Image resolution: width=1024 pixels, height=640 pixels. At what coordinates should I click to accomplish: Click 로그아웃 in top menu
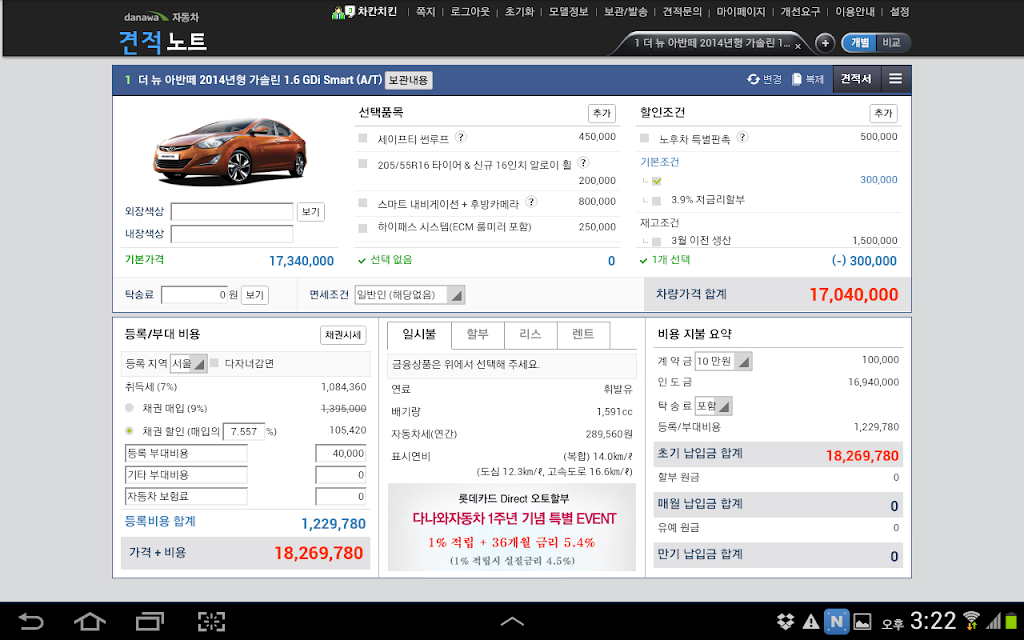[470, 12]
